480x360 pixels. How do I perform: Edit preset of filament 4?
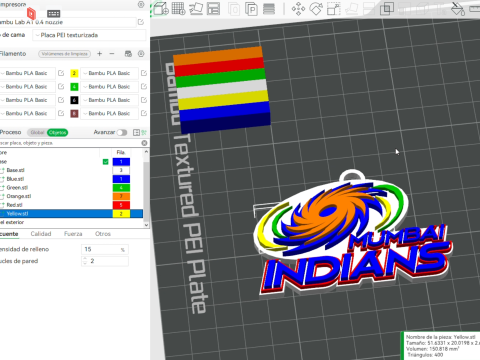click(144, 86)
